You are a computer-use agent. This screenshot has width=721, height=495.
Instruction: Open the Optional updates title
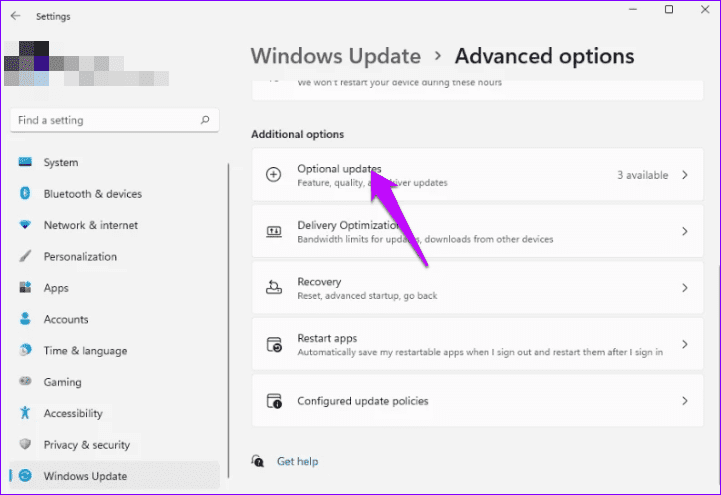click(x=339, y=169)
